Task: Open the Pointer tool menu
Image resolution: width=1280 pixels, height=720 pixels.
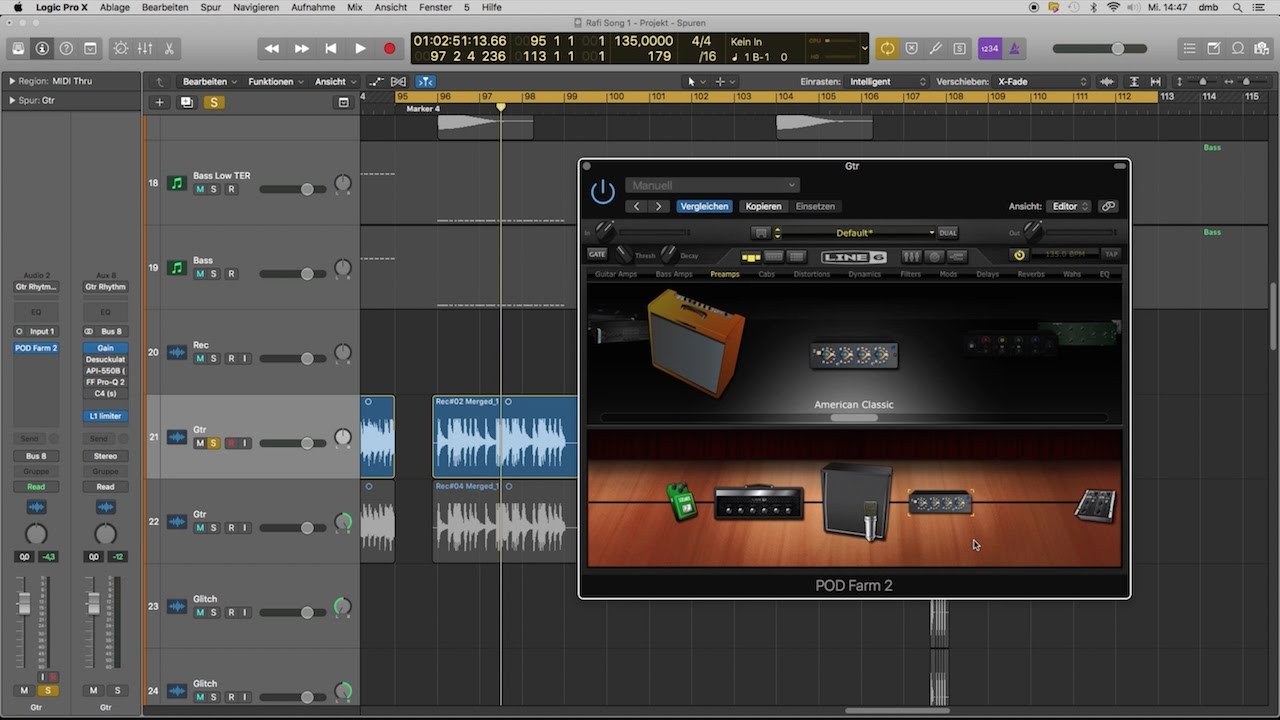Action: [695, 82]
